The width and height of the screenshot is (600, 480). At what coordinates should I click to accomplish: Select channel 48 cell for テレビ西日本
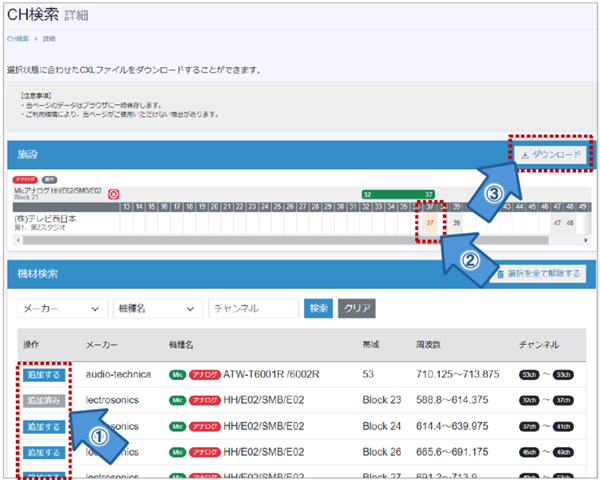570,223
